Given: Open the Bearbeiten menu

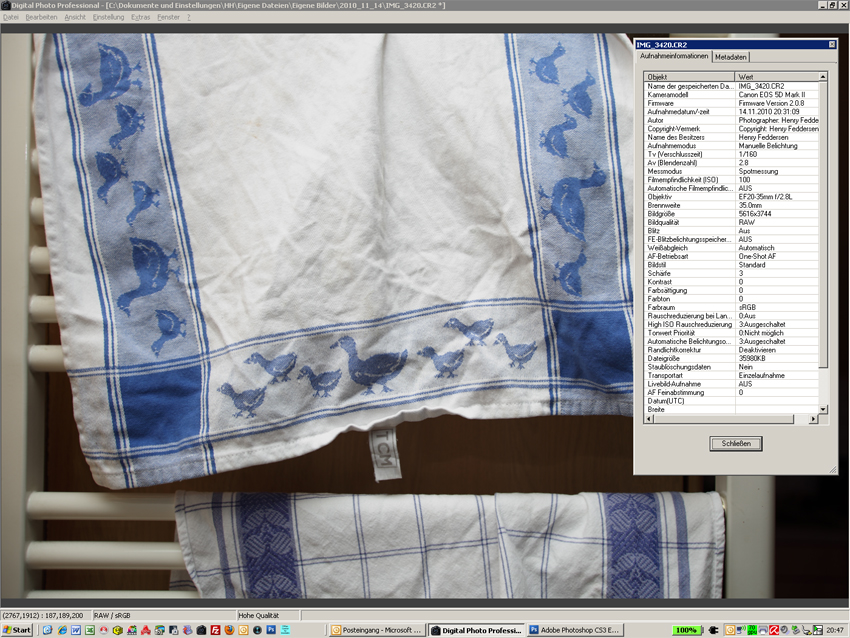Looking at the screenshot, I should point(41,17).
